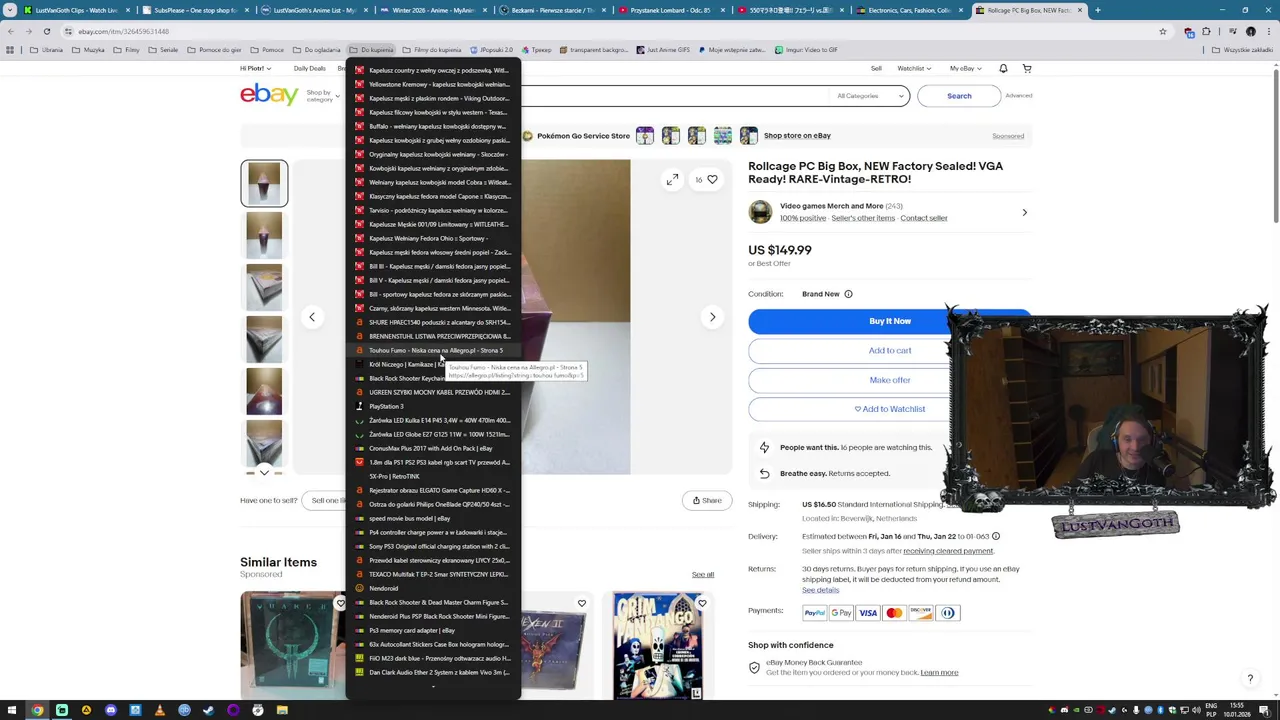1280x720 pixels.
Task: Bookmark this page with the star icon
Action: (1162, 31)
